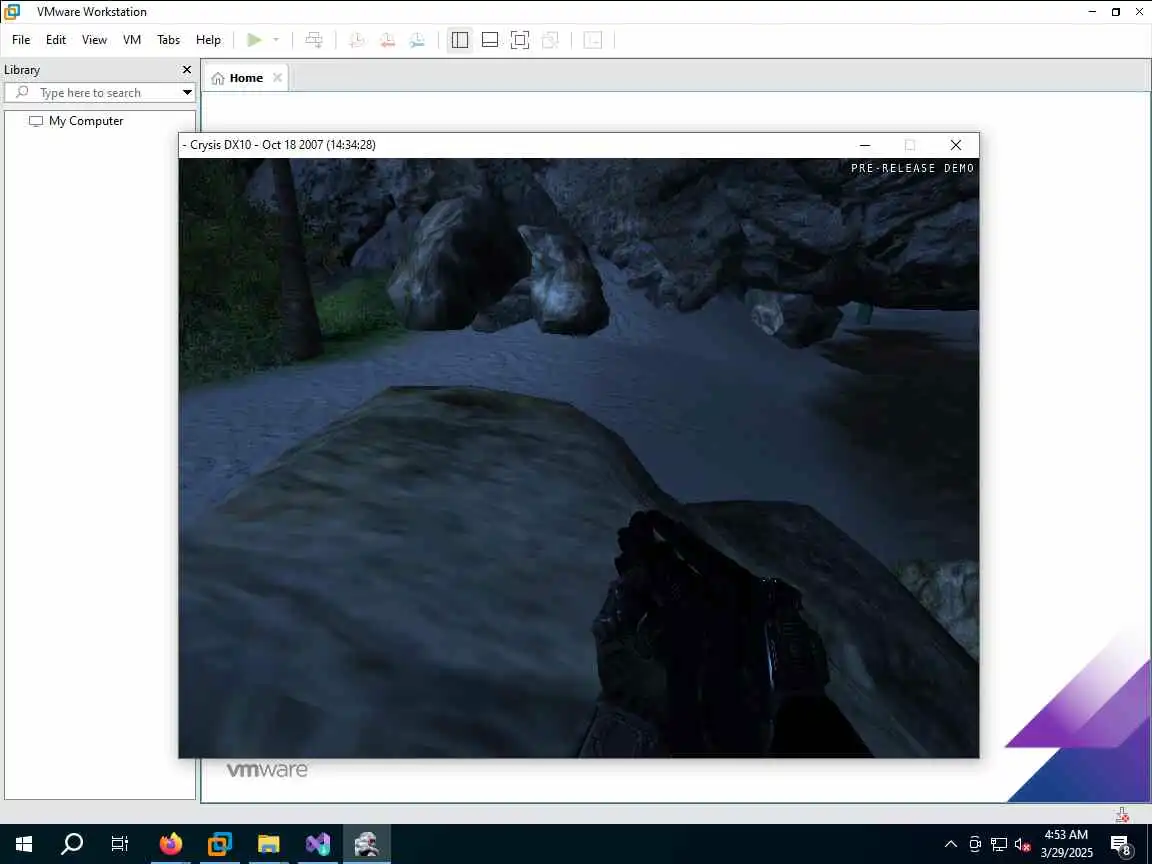Open the Windows Start menu
Image resolution: width=1152 pixels, height=864 pixels.
point(24,843)
